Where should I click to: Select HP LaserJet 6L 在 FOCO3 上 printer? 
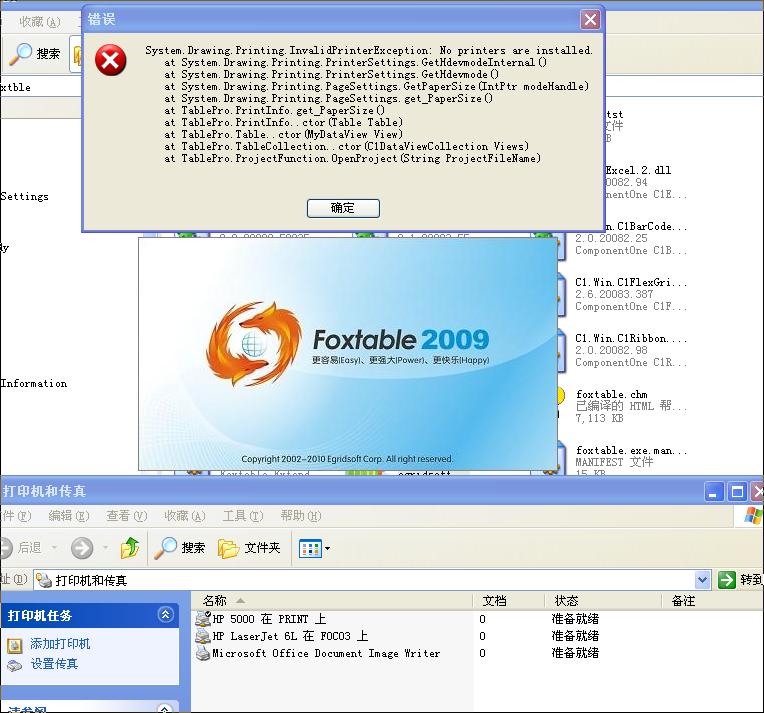click(x=290, y=636)
